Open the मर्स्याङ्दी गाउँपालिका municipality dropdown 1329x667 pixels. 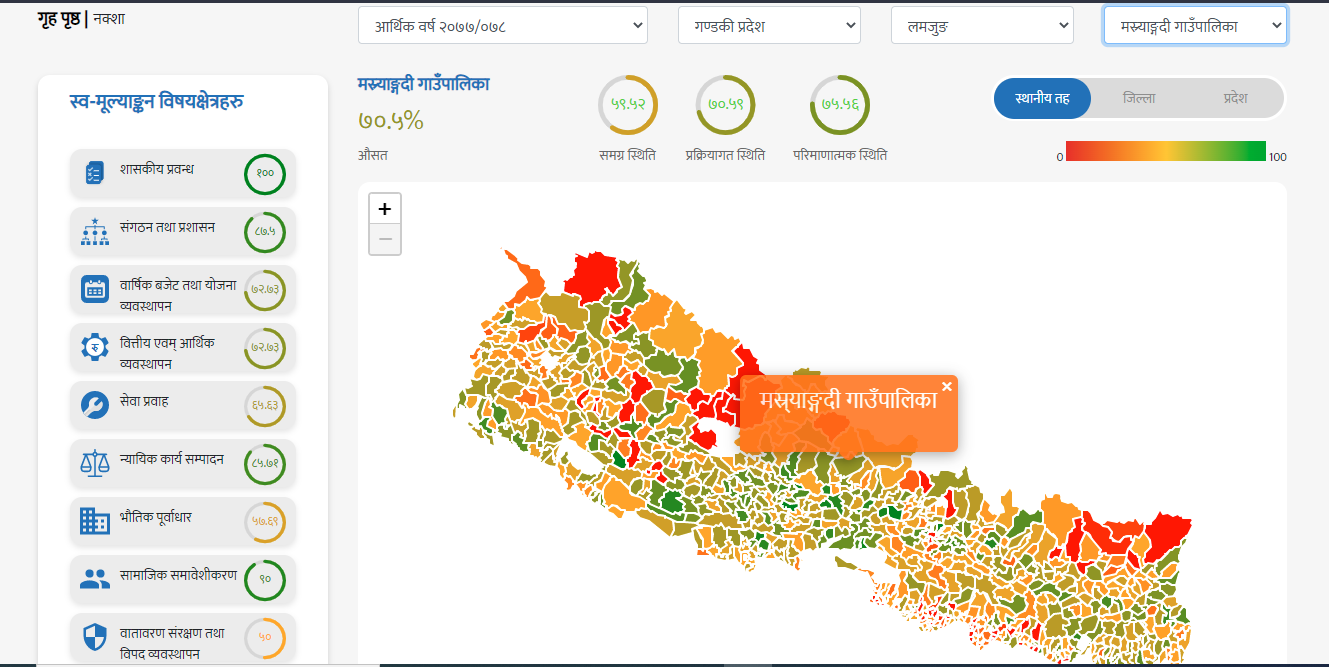tap(1195, 26)
